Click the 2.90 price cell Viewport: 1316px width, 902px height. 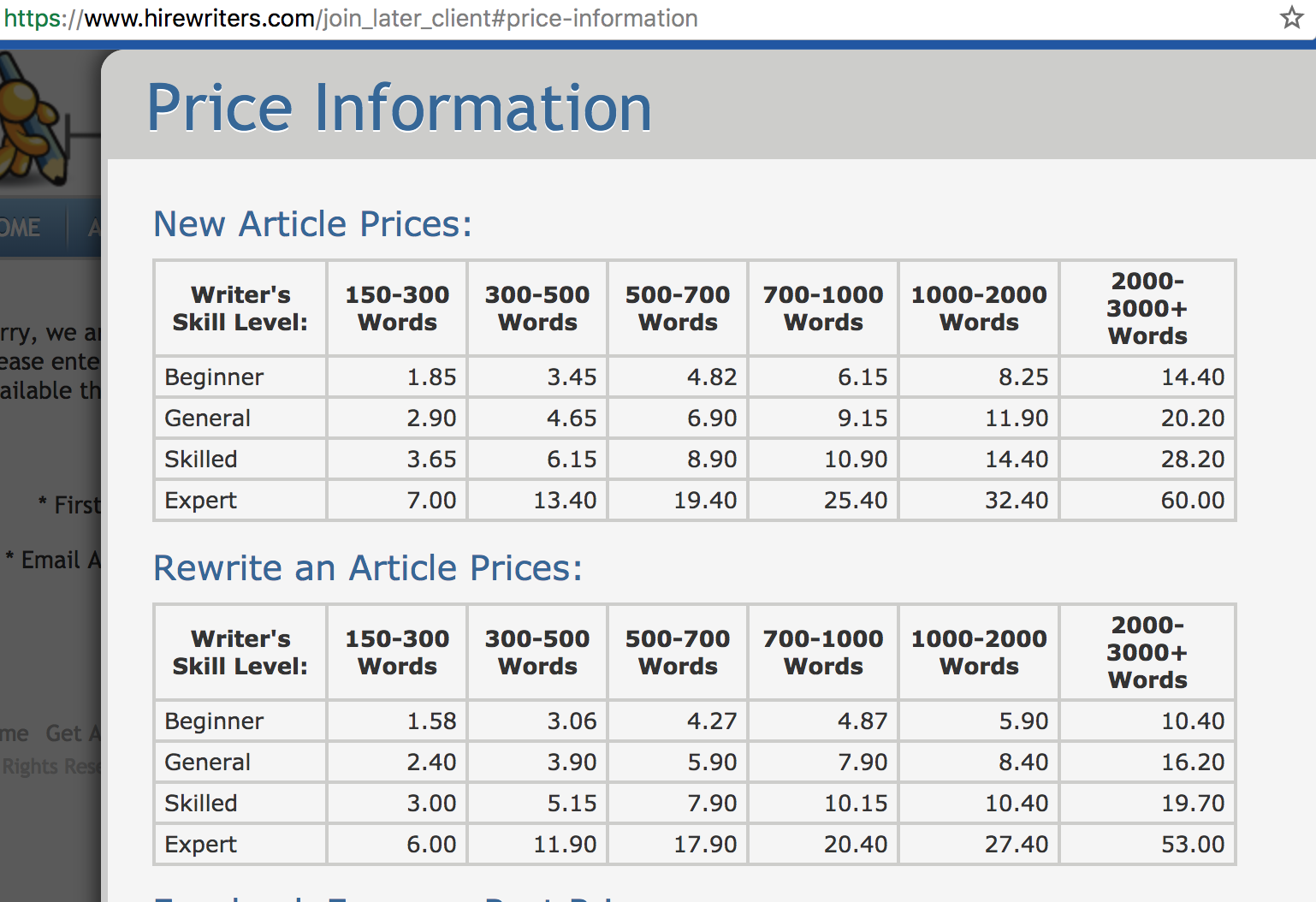tap(397, 418)
